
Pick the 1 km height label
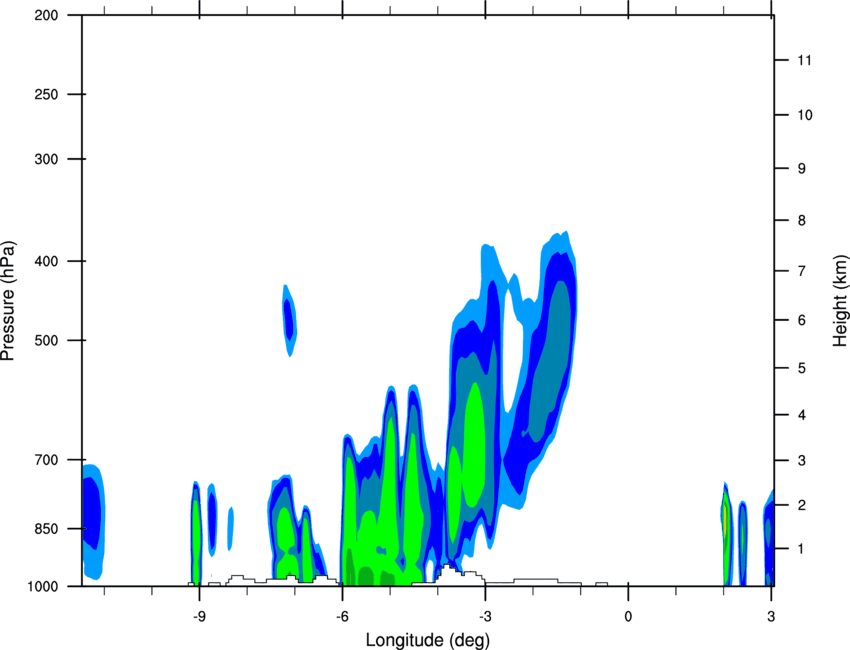tap(802, 549)
